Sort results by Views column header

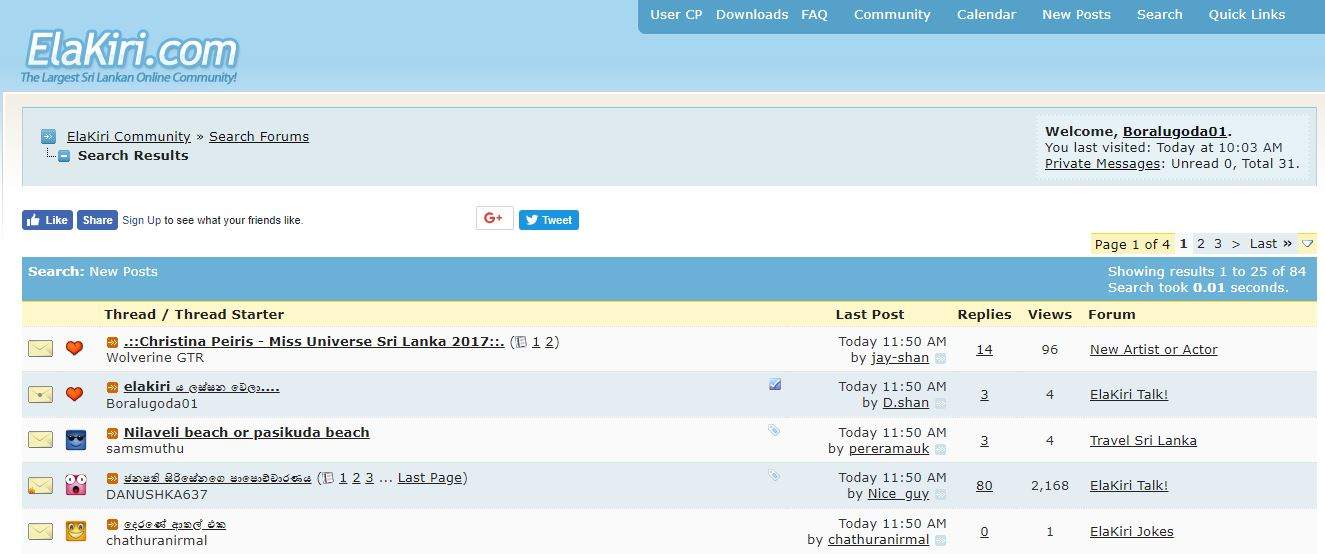(1050, 314)
